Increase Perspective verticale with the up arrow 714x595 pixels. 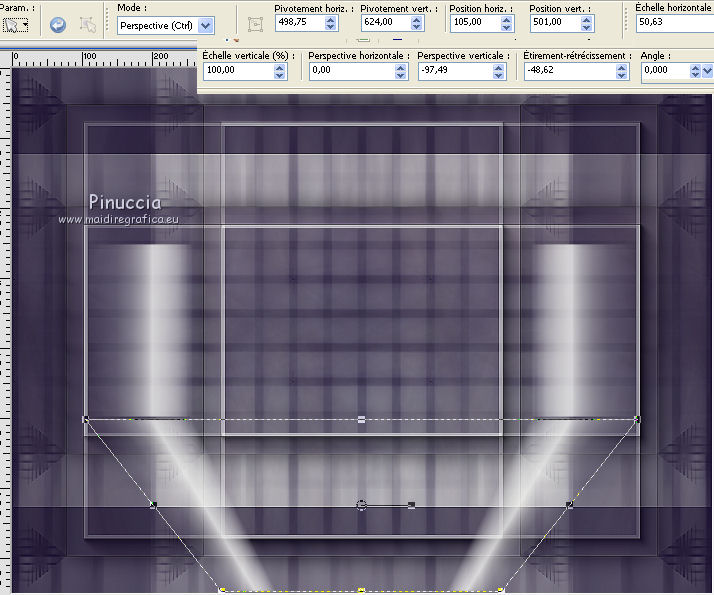point(499,68)
